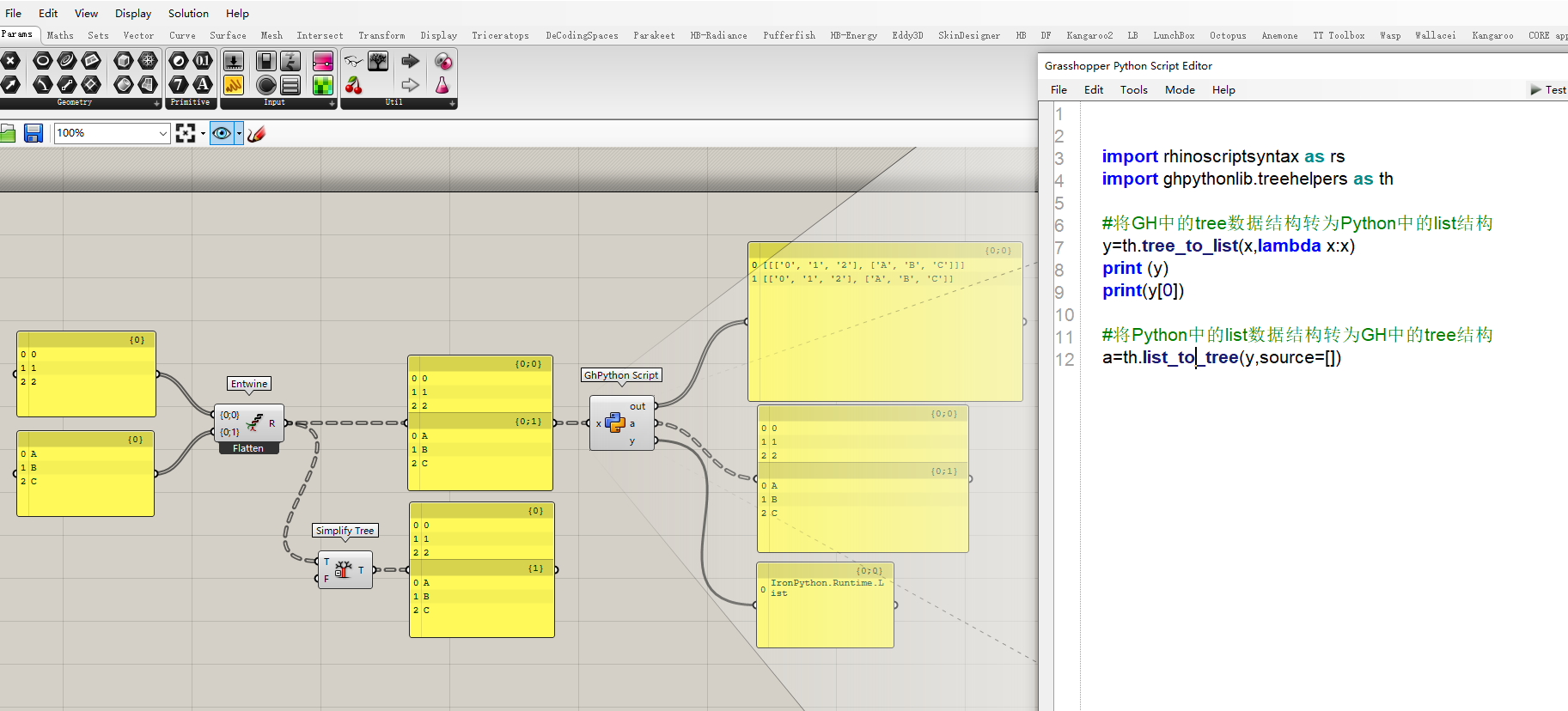Pick the glasses Data viewer icon
The width and height of the screenshot is (1568, 711).
click(354, 61)
